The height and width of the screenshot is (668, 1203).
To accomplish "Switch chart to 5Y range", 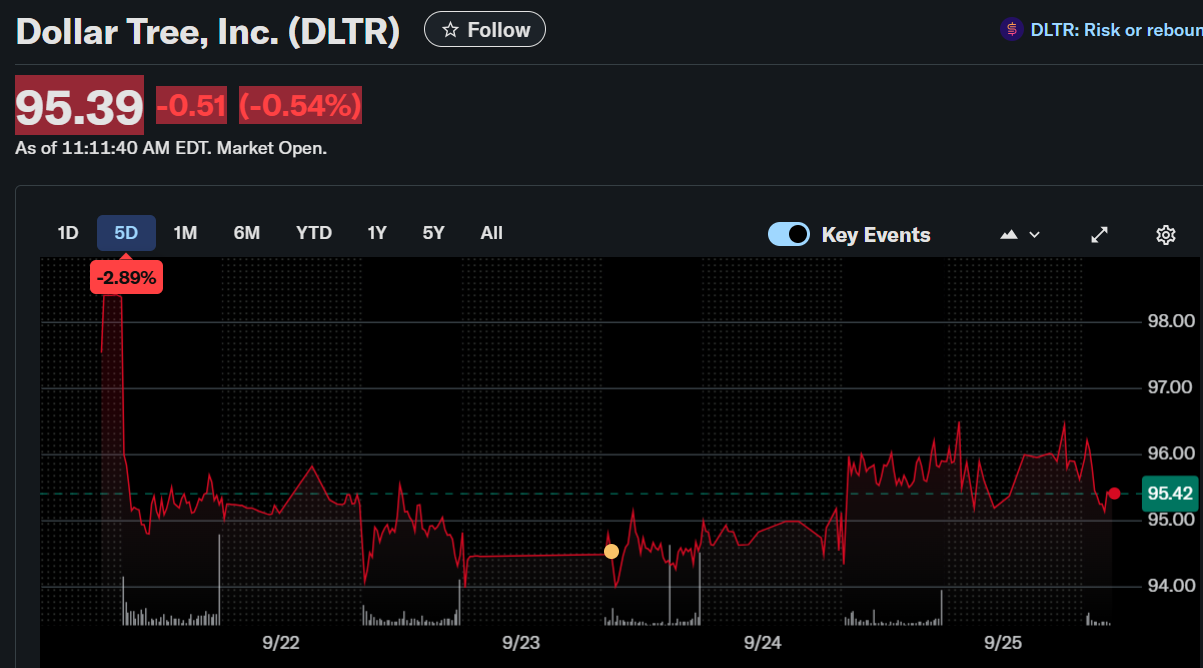I will point(433,233).
